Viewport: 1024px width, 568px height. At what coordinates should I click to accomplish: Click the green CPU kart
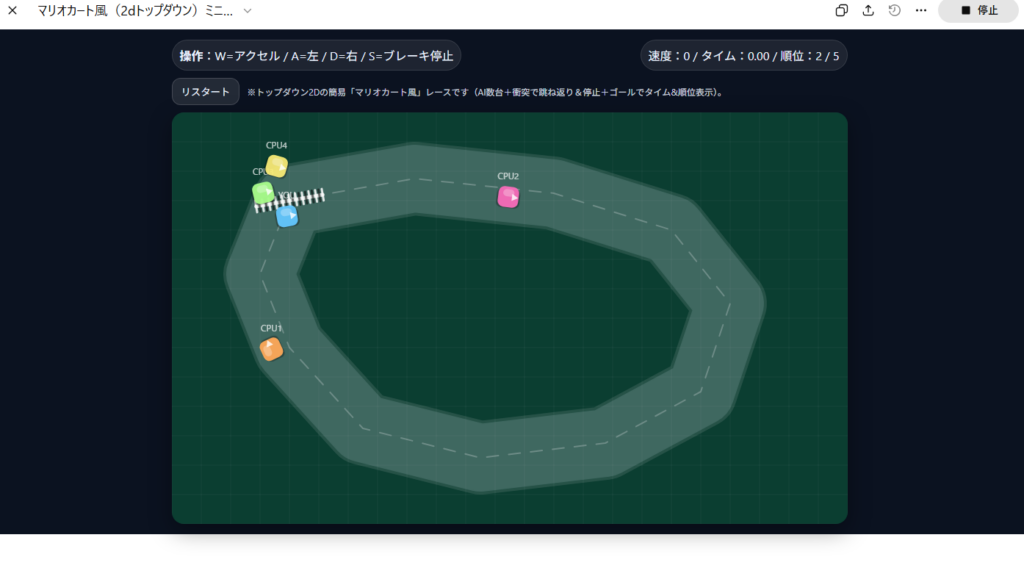pos(262,191)
